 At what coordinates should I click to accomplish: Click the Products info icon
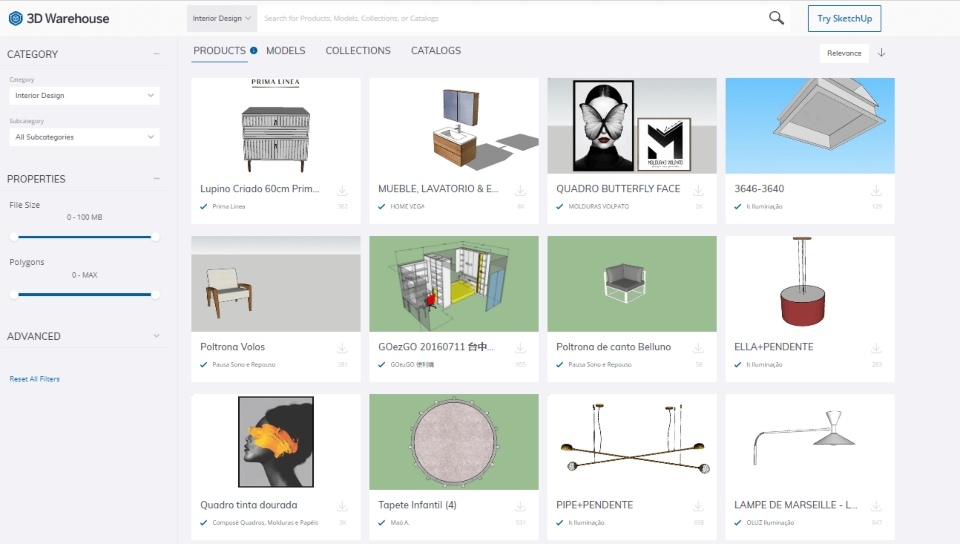(x=253, y=51)
